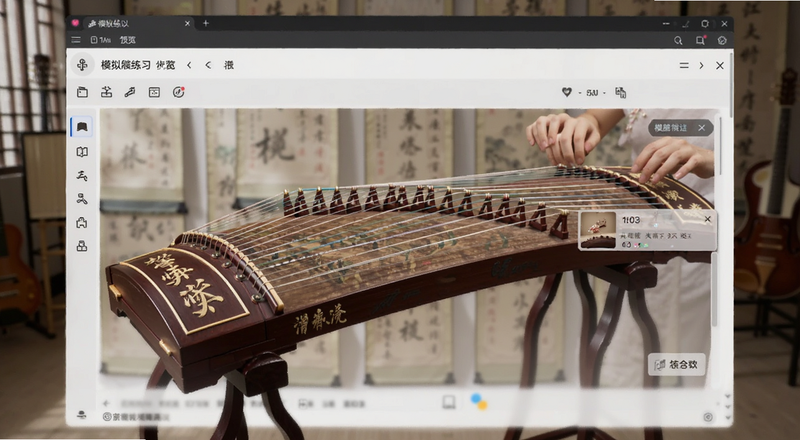Select the tuning wrench icon in the toolbar
The width and height of the screenshot is (800, 440).
pyautogui.click(x=130, y=92)
